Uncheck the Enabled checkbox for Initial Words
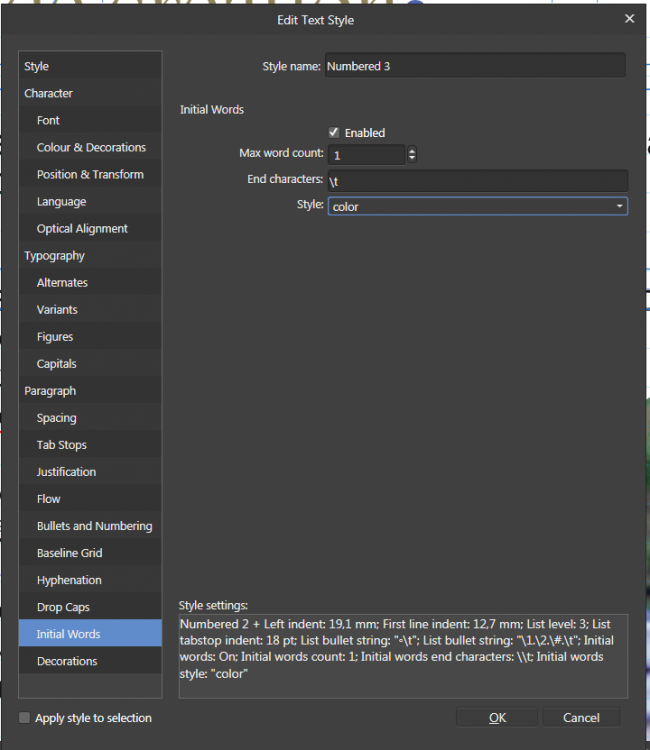The height and width of the screenshot is (750, 650). 334,132
